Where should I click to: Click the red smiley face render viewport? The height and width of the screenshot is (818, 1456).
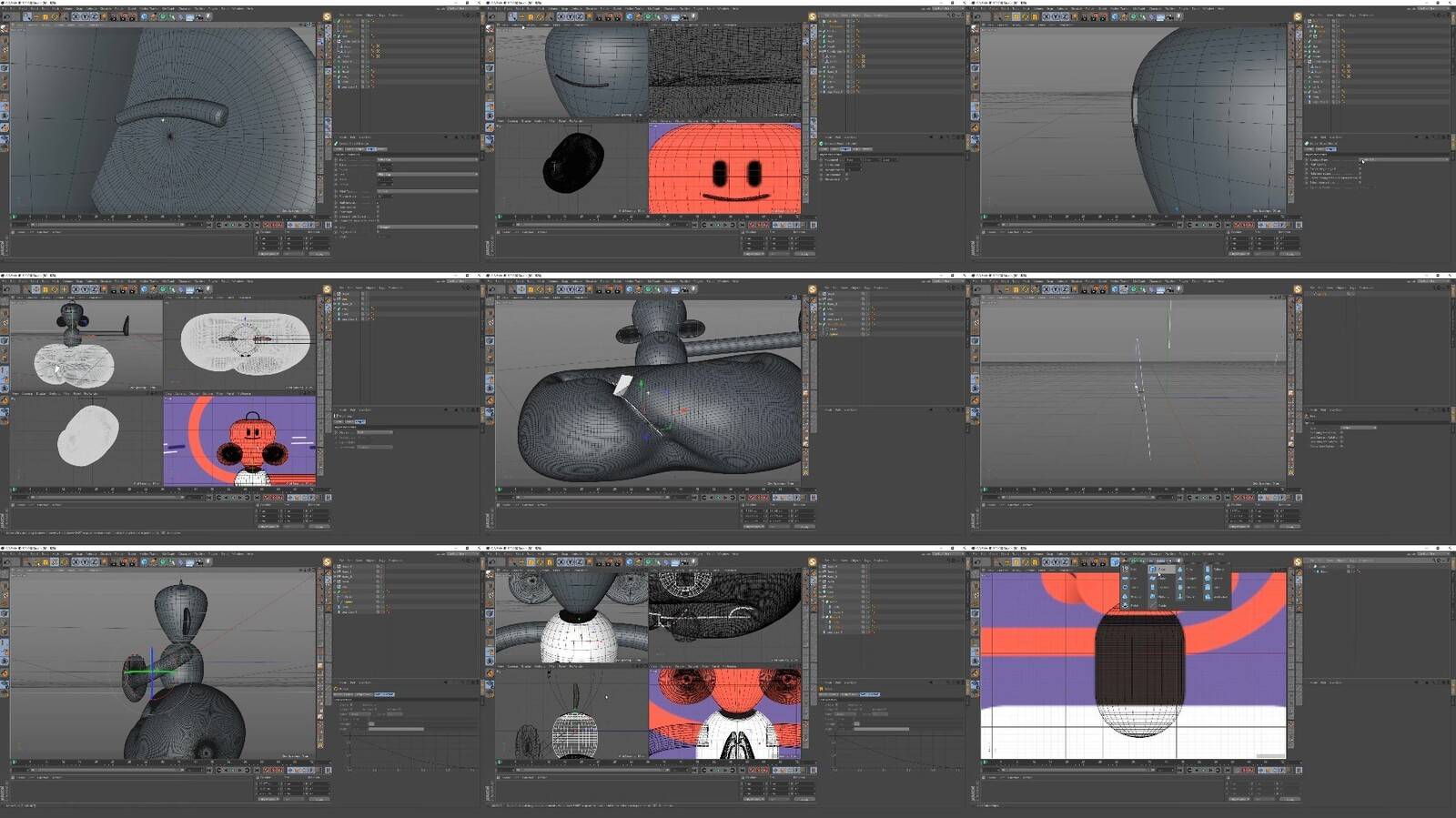[724, 169]
